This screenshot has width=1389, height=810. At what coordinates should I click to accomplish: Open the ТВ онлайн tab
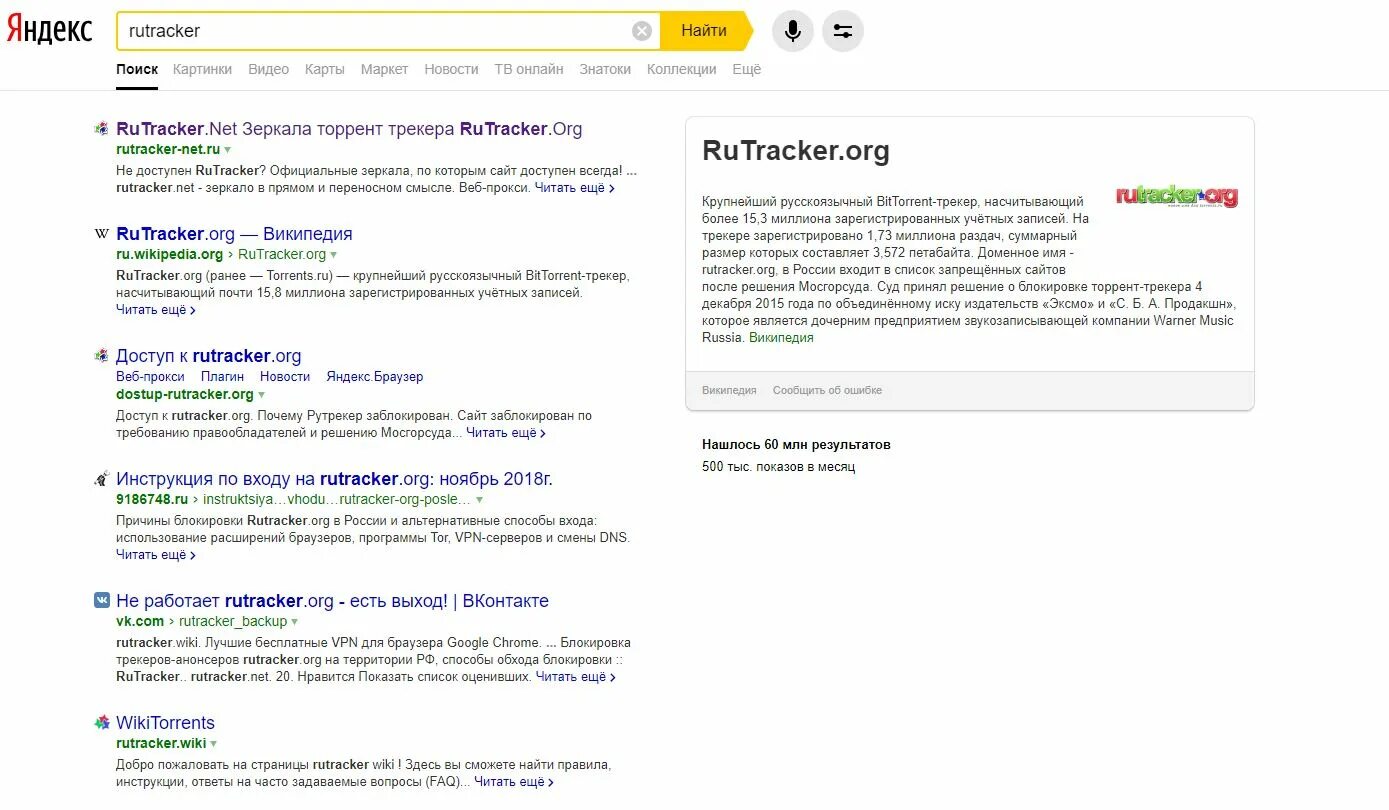[x=529, y=69]
